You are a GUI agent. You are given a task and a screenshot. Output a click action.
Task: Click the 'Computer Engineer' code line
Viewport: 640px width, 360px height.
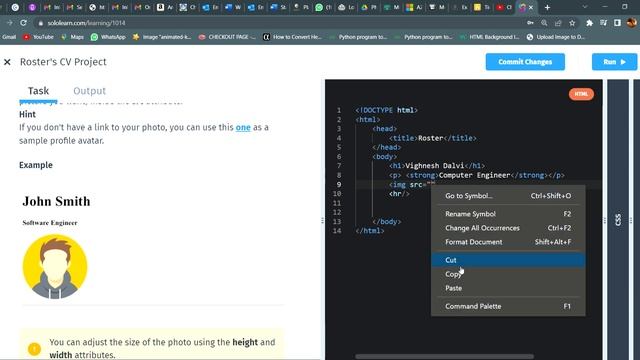pos(477,175)
